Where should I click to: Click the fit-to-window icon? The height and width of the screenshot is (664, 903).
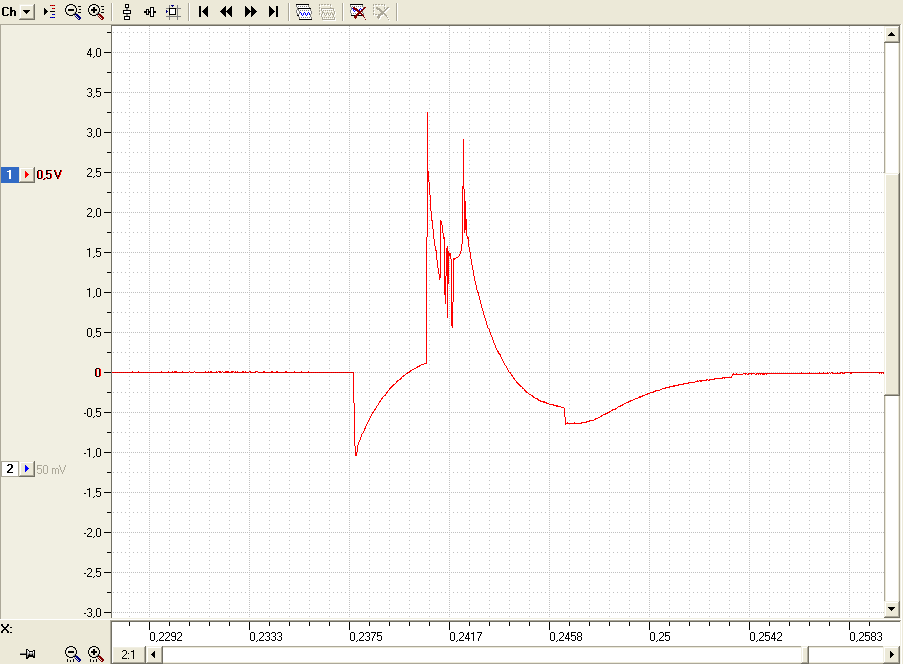coord(173,12)
